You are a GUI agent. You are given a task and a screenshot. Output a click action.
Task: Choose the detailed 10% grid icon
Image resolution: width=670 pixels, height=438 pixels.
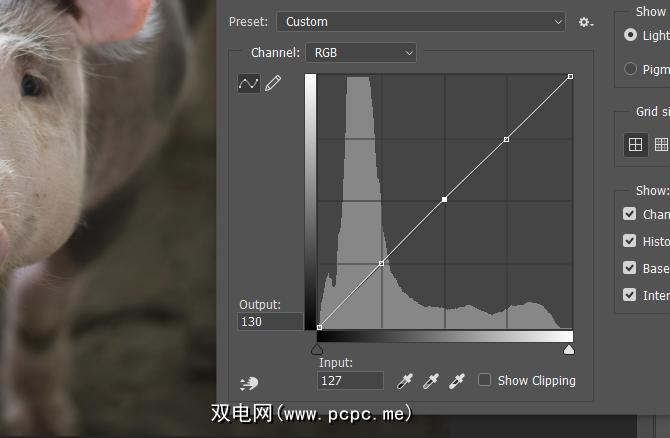point(661,145)
